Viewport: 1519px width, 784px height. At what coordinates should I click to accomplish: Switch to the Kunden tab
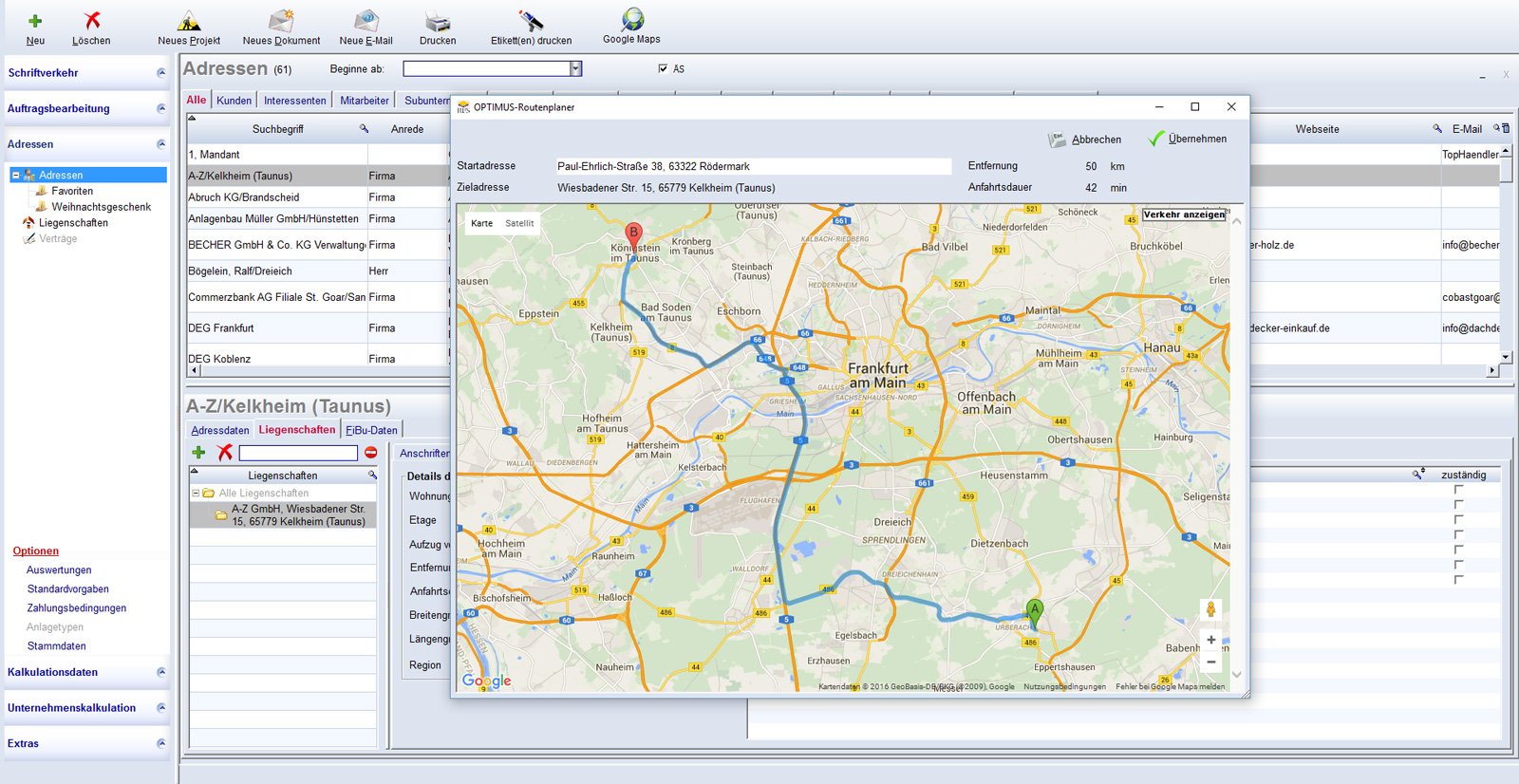point(234,101)
